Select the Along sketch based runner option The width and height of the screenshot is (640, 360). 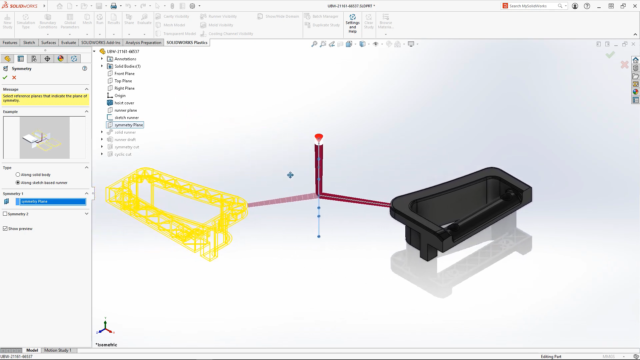pyautogui.click(x=18, y=182)
